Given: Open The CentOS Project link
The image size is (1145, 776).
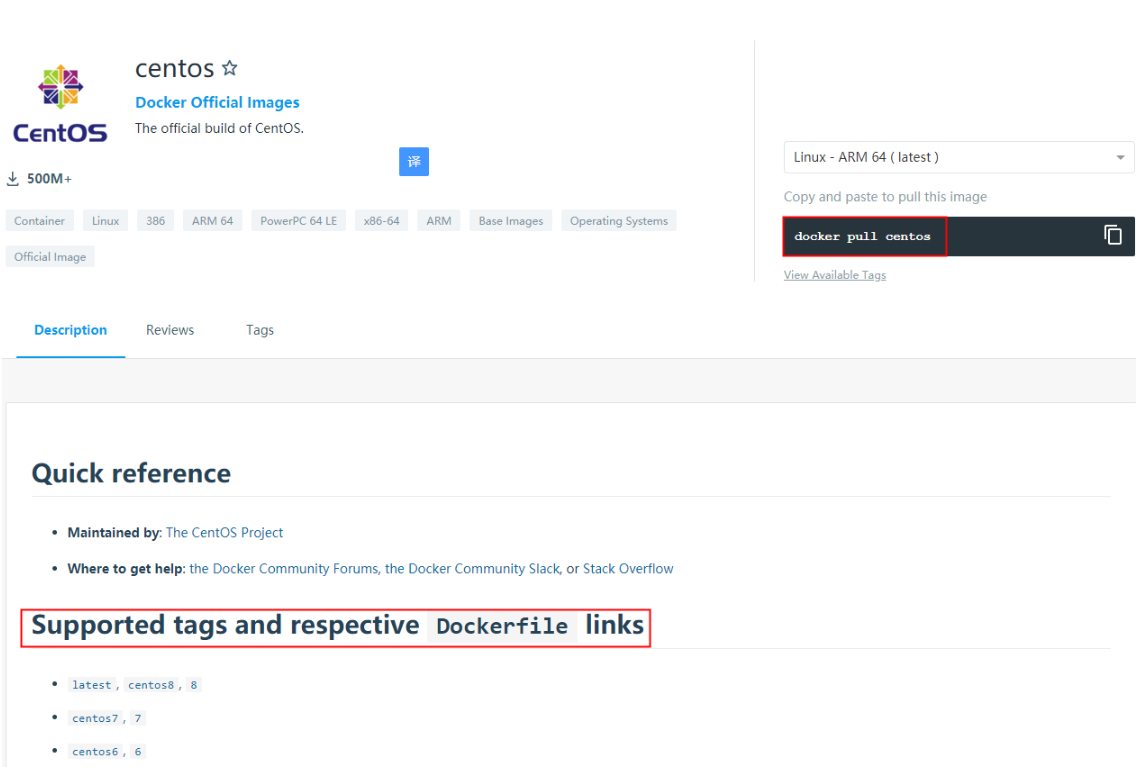Looking at the screenshot, I should tap(224, 533).
